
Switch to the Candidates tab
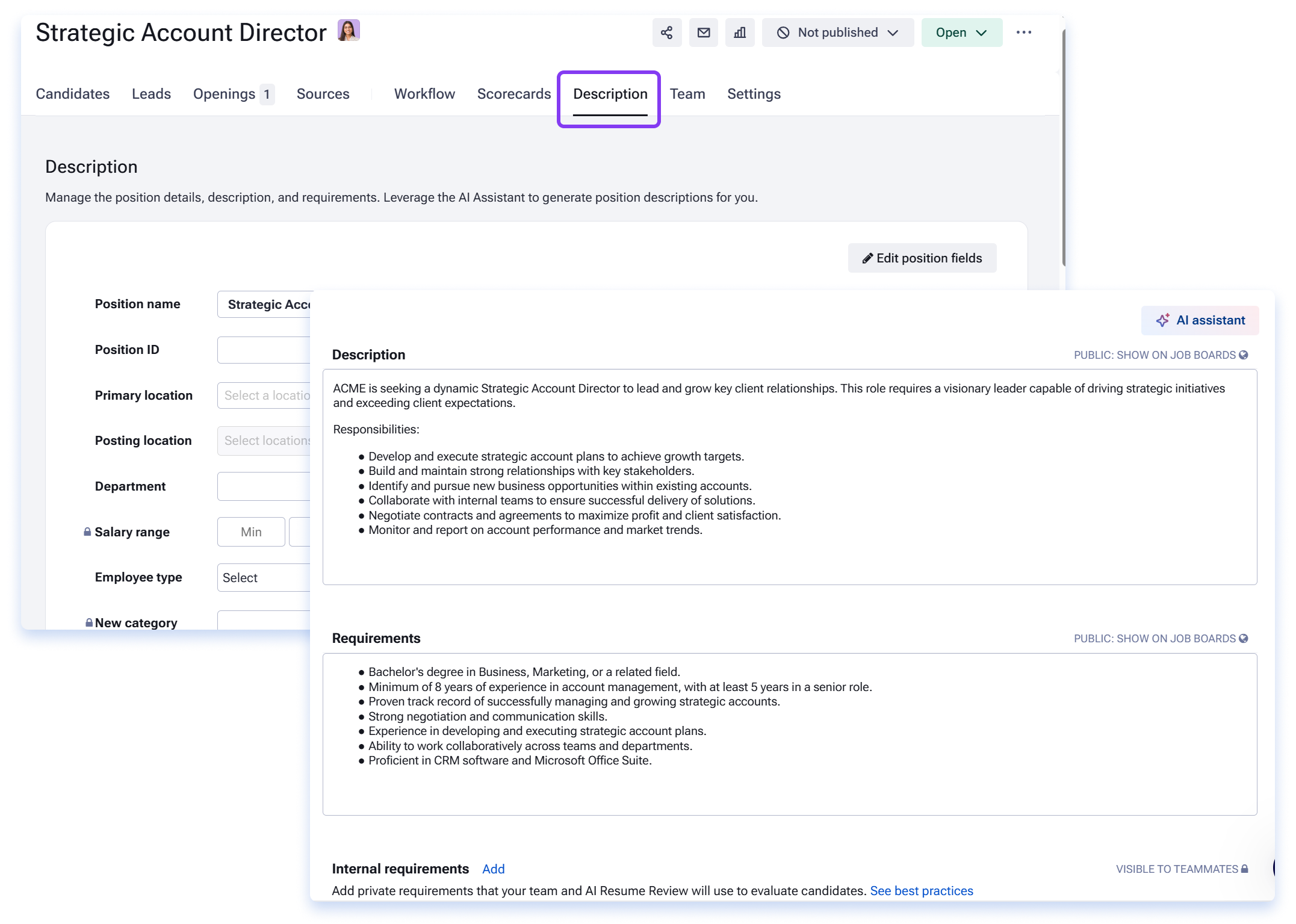click(x=73, y=94)
